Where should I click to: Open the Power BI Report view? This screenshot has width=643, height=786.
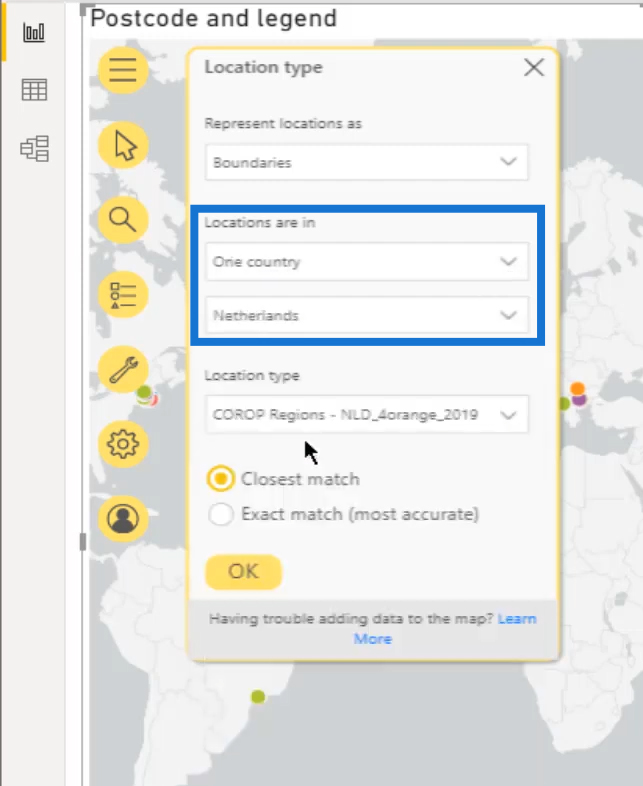(x=34, y=33)
